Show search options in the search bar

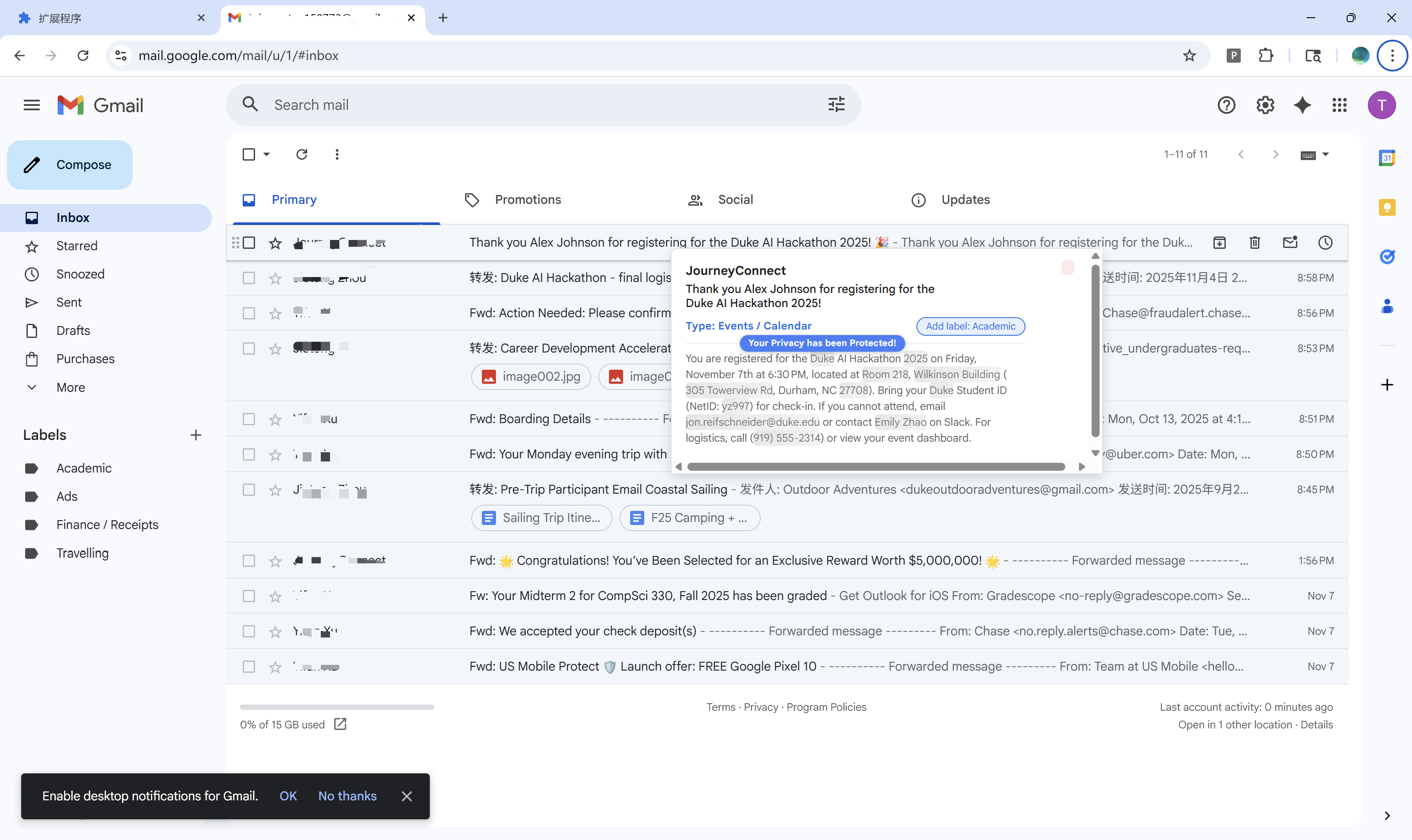pos(836,105)
